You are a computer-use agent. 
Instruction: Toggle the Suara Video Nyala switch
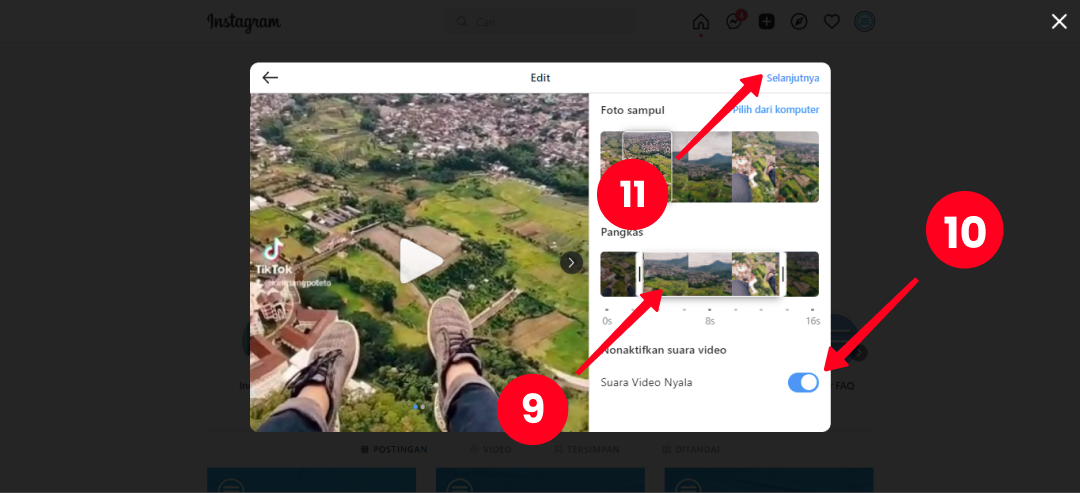coord(803,382)
